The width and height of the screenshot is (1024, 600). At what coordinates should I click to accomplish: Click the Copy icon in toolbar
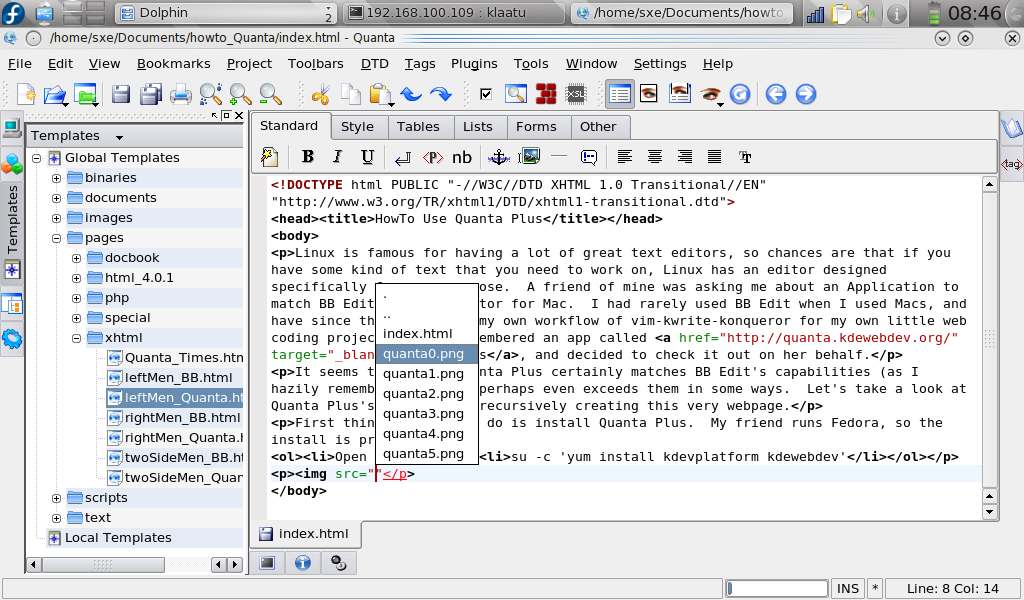(x=351, y=94)
